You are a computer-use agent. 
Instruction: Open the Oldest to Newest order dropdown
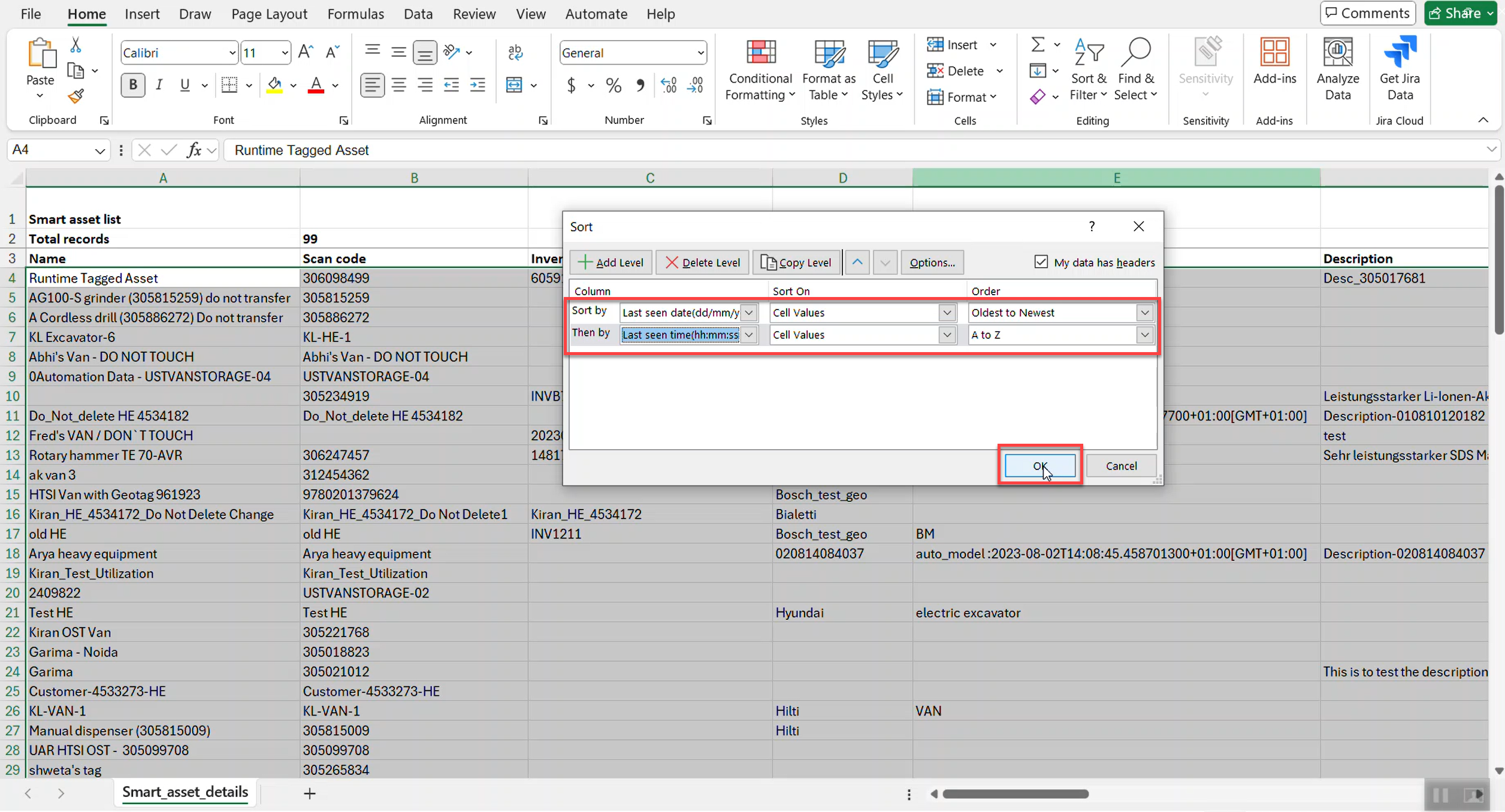point(1144,313)
